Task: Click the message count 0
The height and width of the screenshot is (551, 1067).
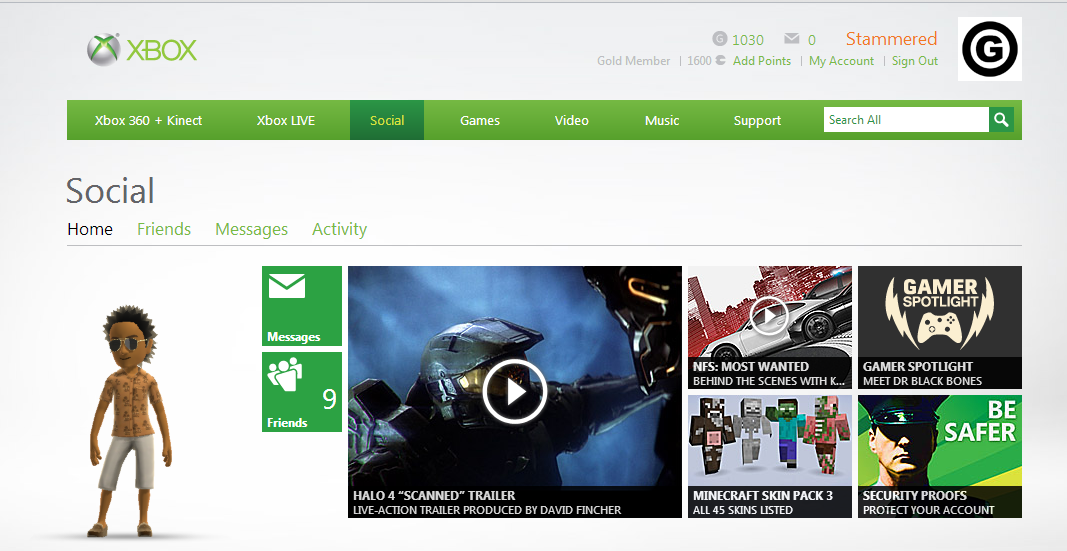Action: pyautogui.click(x=811, y=40)
